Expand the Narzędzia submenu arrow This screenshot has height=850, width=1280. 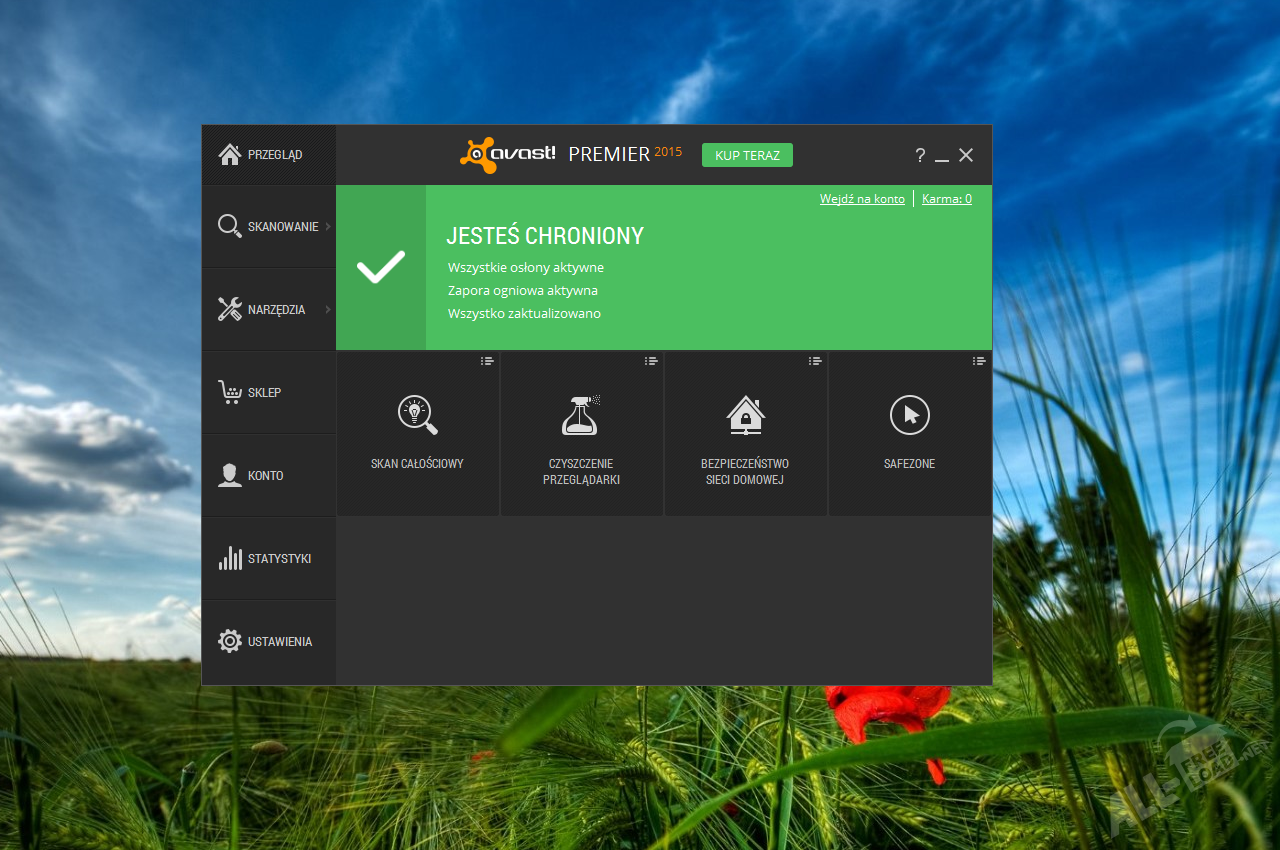pyautogui.click(x=328, y=310)
